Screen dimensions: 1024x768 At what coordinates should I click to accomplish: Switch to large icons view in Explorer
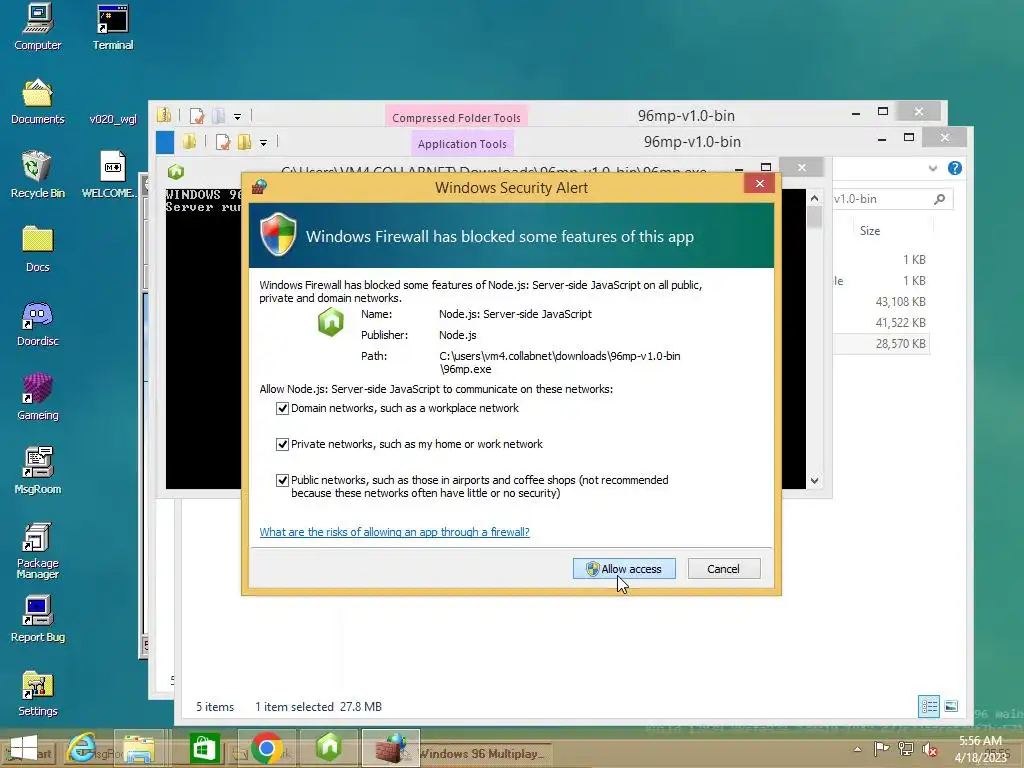[951, 706]
